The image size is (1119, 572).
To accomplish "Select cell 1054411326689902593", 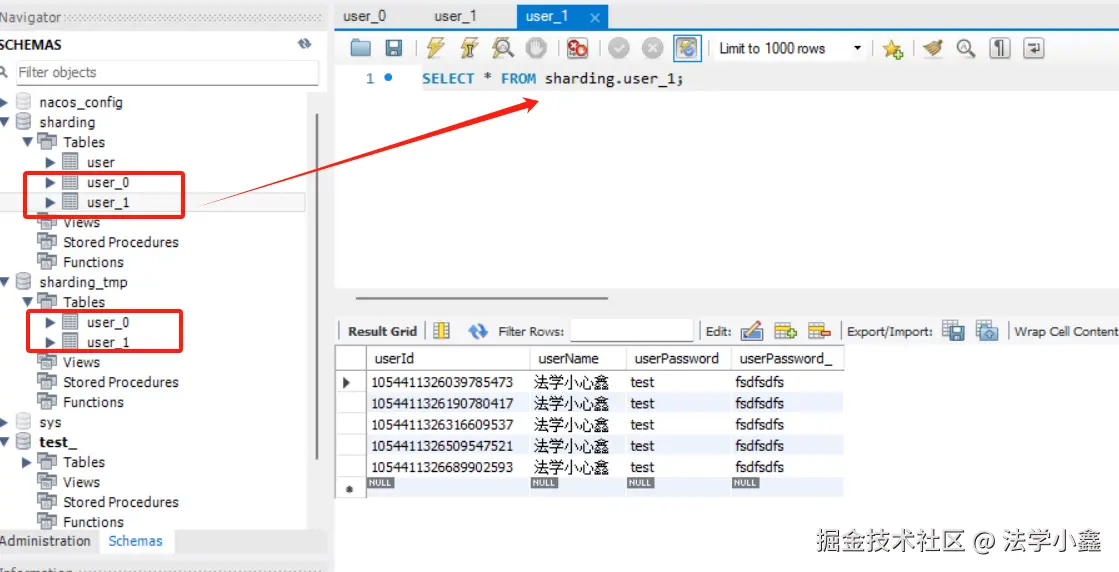I will point(448,467).
